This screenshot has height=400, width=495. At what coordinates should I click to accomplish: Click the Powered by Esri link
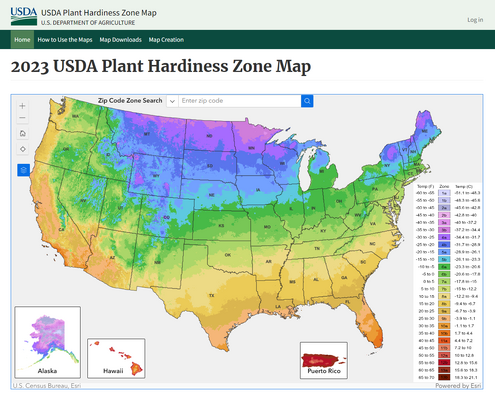(458, 386)
